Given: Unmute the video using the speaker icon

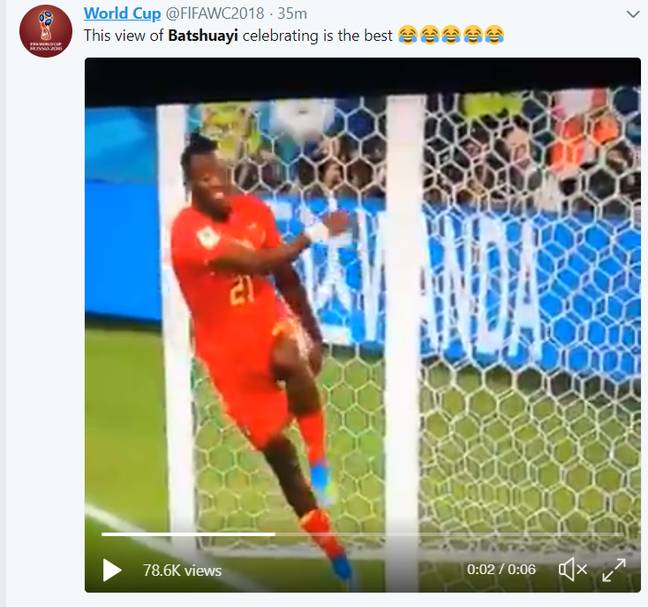Looking at the screenshot, I should (x=573, y=570).
